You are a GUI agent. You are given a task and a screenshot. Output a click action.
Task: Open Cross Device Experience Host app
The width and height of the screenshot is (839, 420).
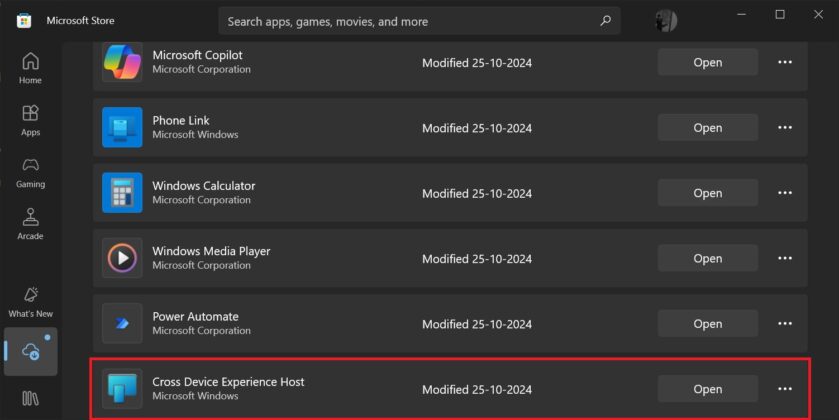click(x=707, y=389)
